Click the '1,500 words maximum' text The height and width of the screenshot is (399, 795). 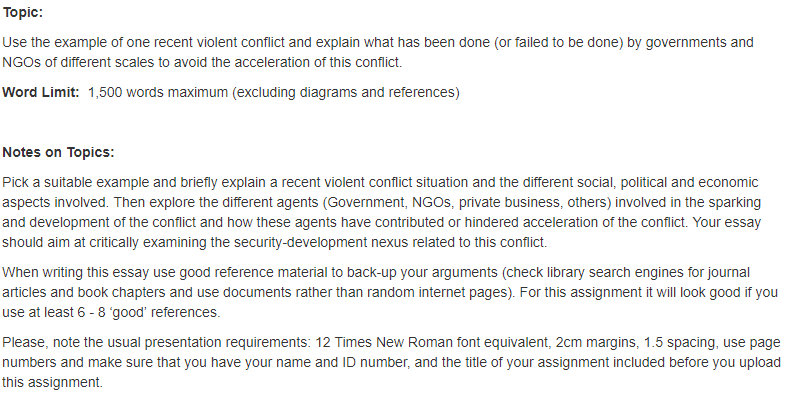click(x=158, y=93)
